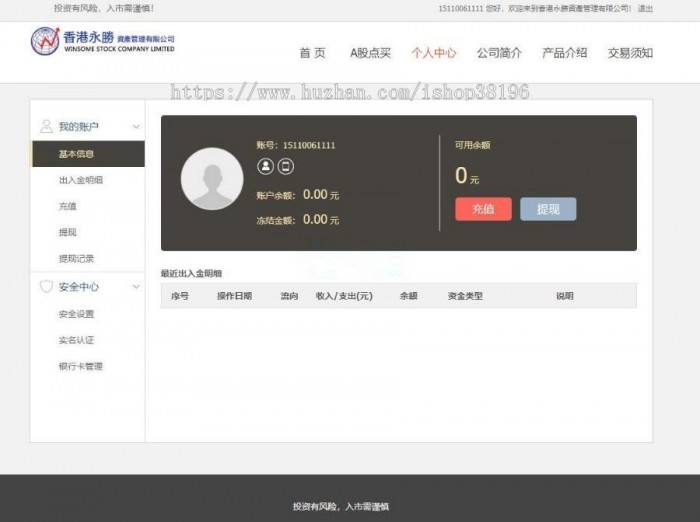Select 出入金明细 in the sidebar
The width and height of the screenshot is (700, 522).
coord(81,180)
